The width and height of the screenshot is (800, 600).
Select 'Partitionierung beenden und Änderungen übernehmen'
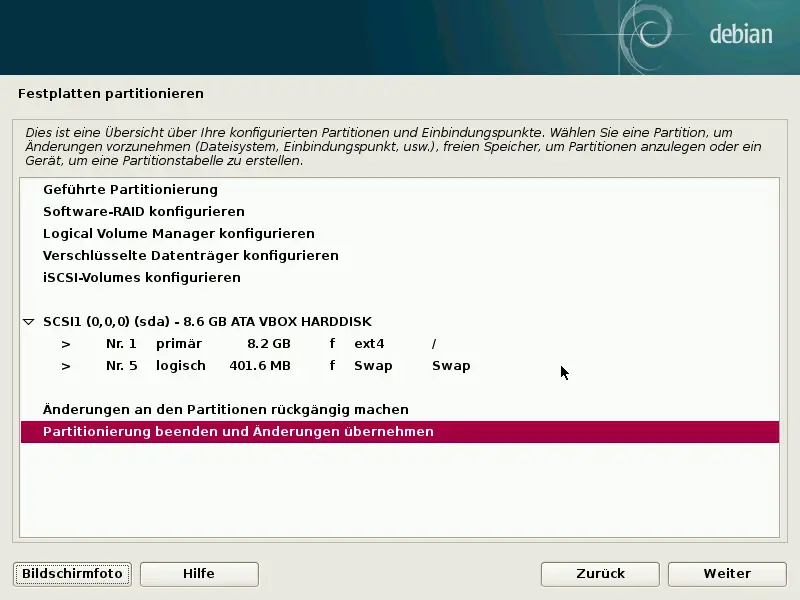point(242,431)
